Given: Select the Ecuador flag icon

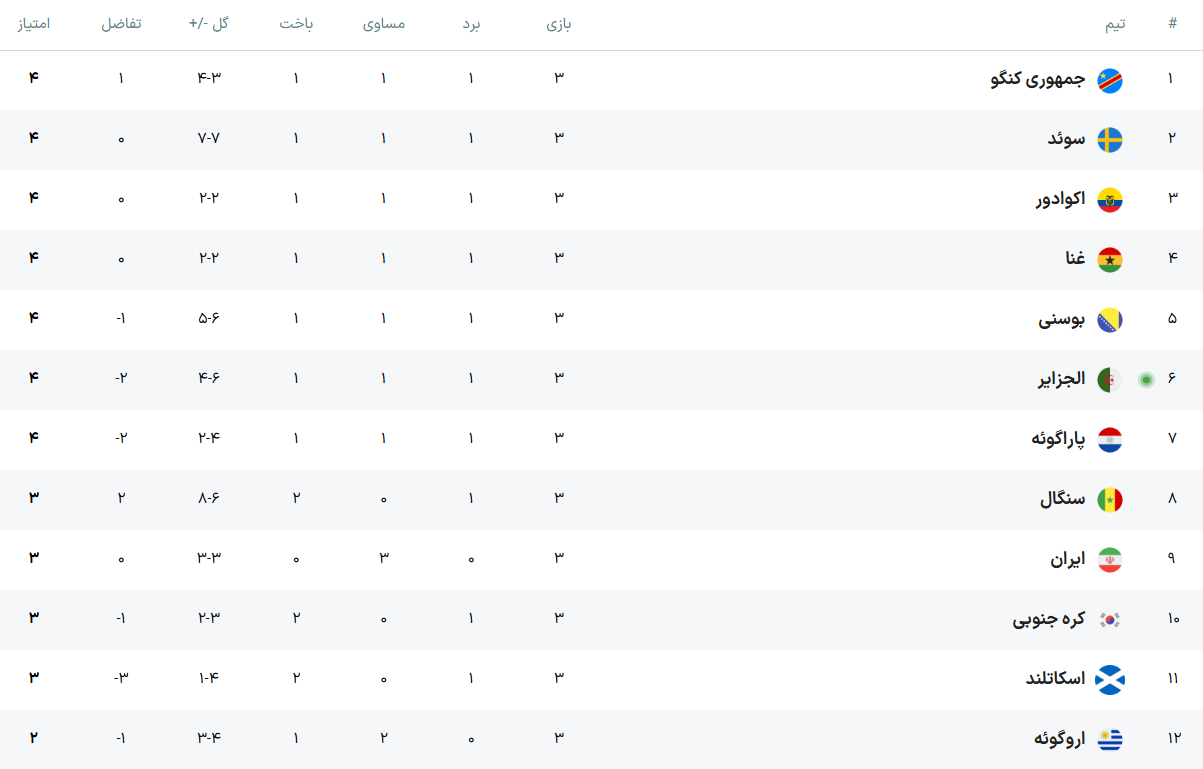Looking at the screenshot, I should pyautogui.click(x=1110, y=200).
